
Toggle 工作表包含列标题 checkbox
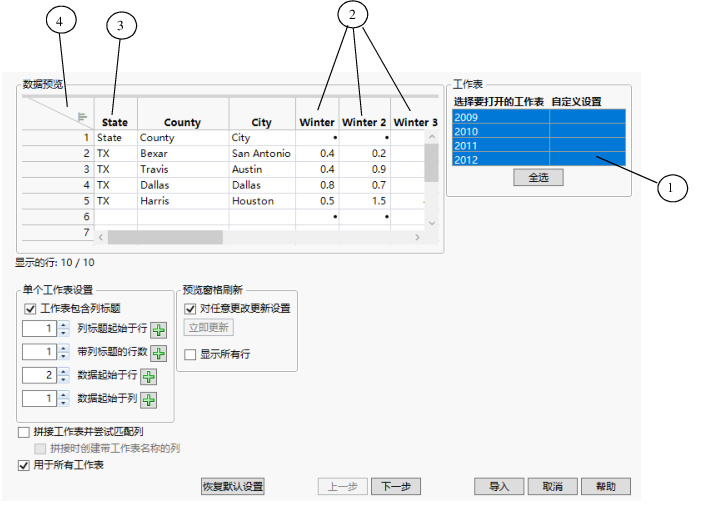pos(30,309)
